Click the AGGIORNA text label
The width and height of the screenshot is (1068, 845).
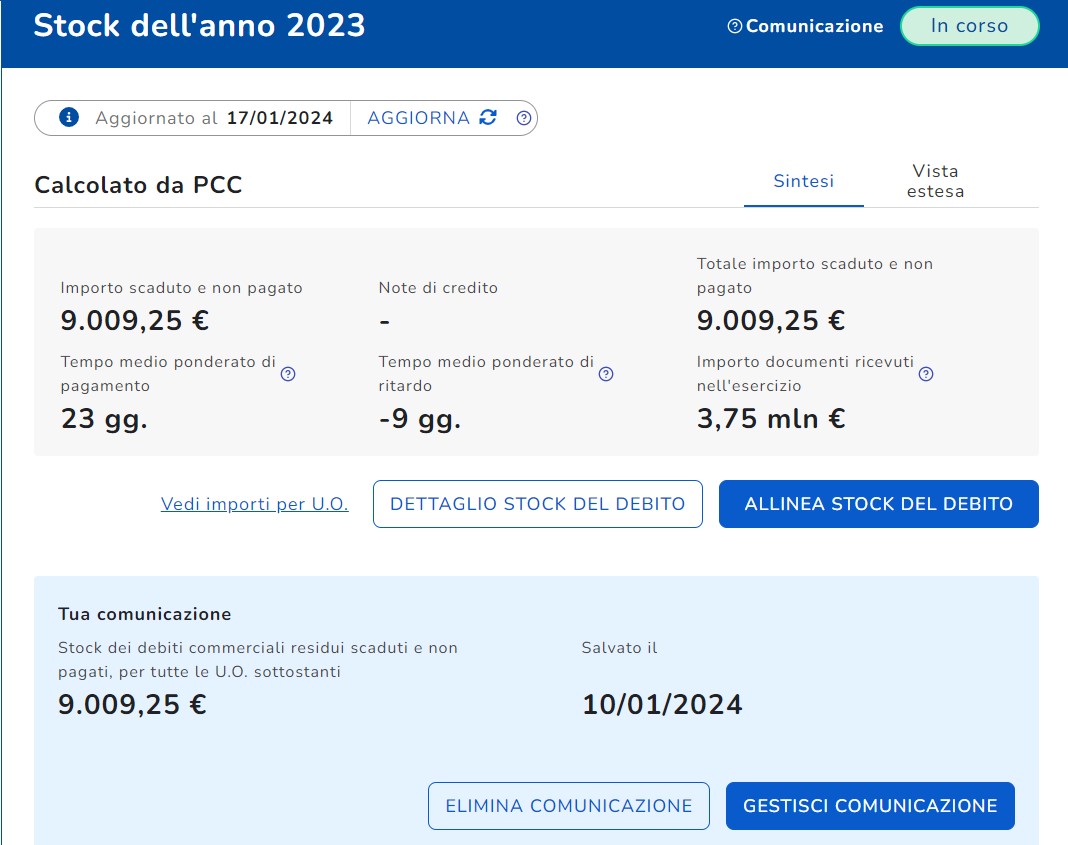coord(418,118)
